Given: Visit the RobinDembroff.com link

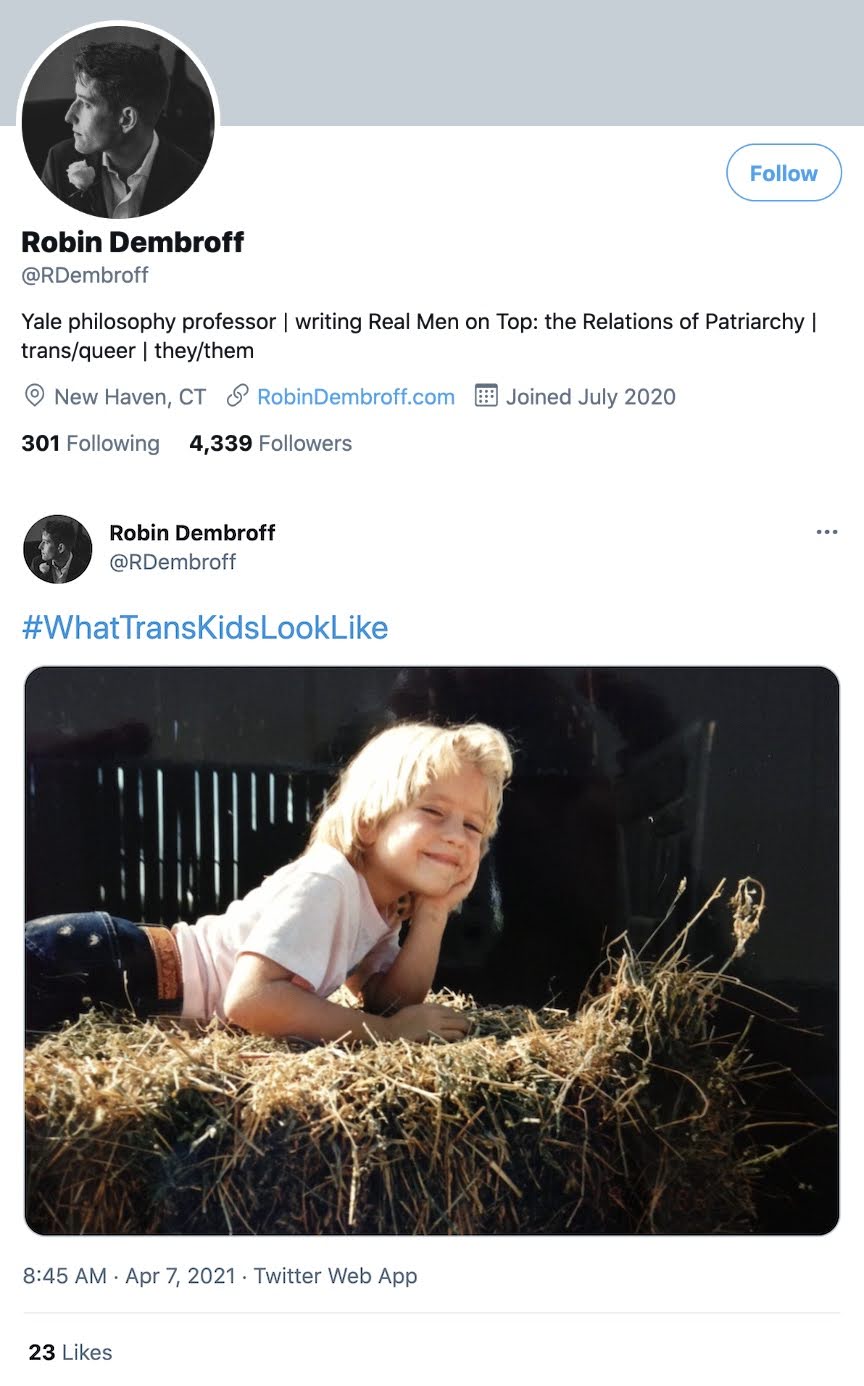Looking at the screenshot, I should pyautogui.click(x=355, y=397).
